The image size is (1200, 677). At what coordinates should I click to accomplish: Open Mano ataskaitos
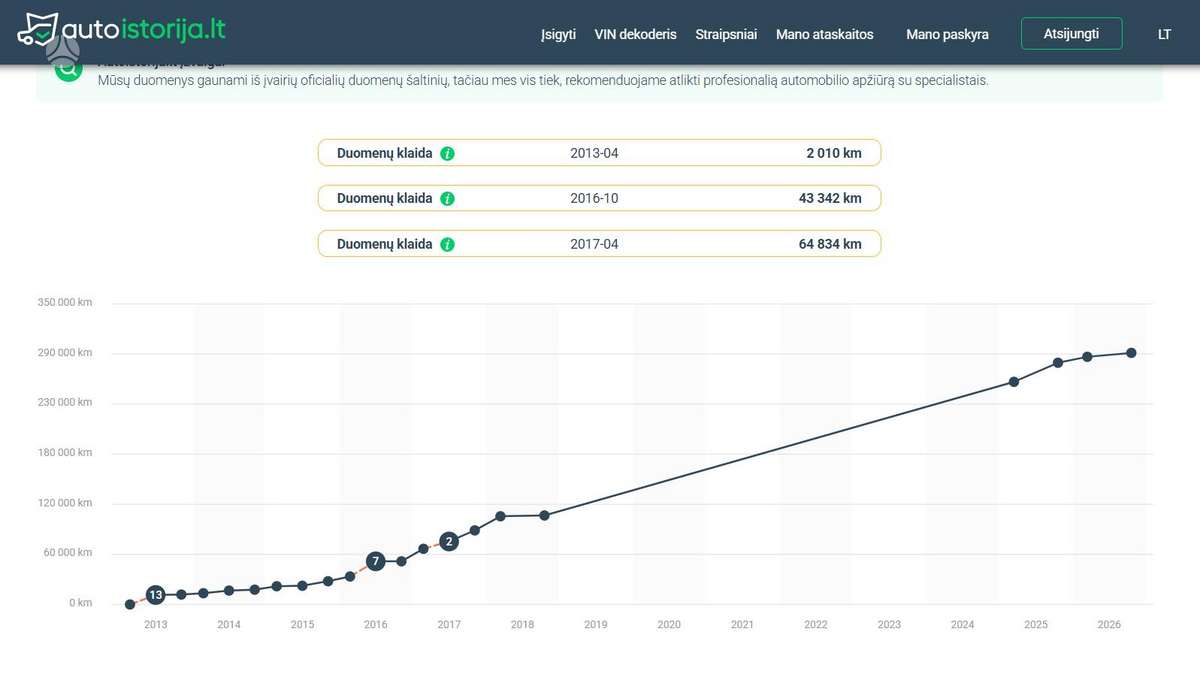[x=825, y=34]
